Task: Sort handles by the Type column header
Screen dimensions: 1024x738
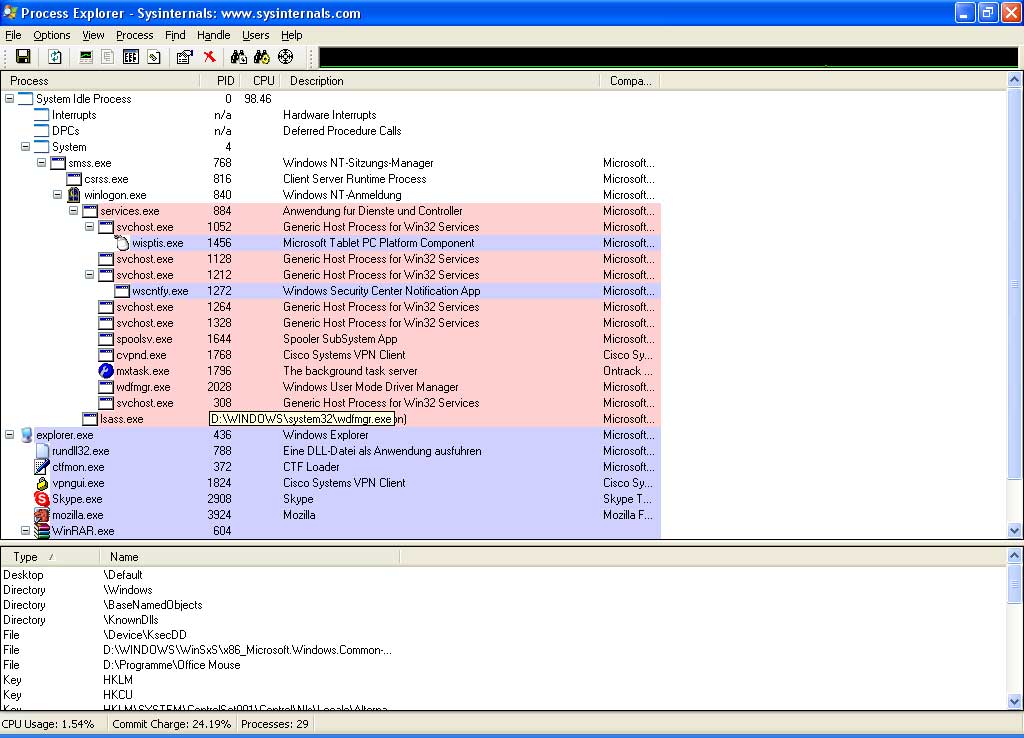Action: click(50, 557)
